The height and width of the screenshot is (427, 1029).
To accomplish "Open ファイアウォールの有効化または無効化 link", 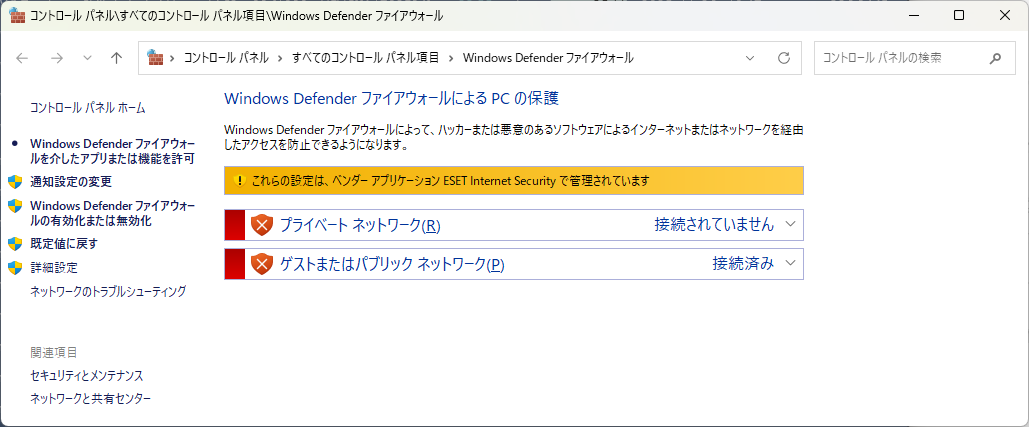I will (112, 213).
